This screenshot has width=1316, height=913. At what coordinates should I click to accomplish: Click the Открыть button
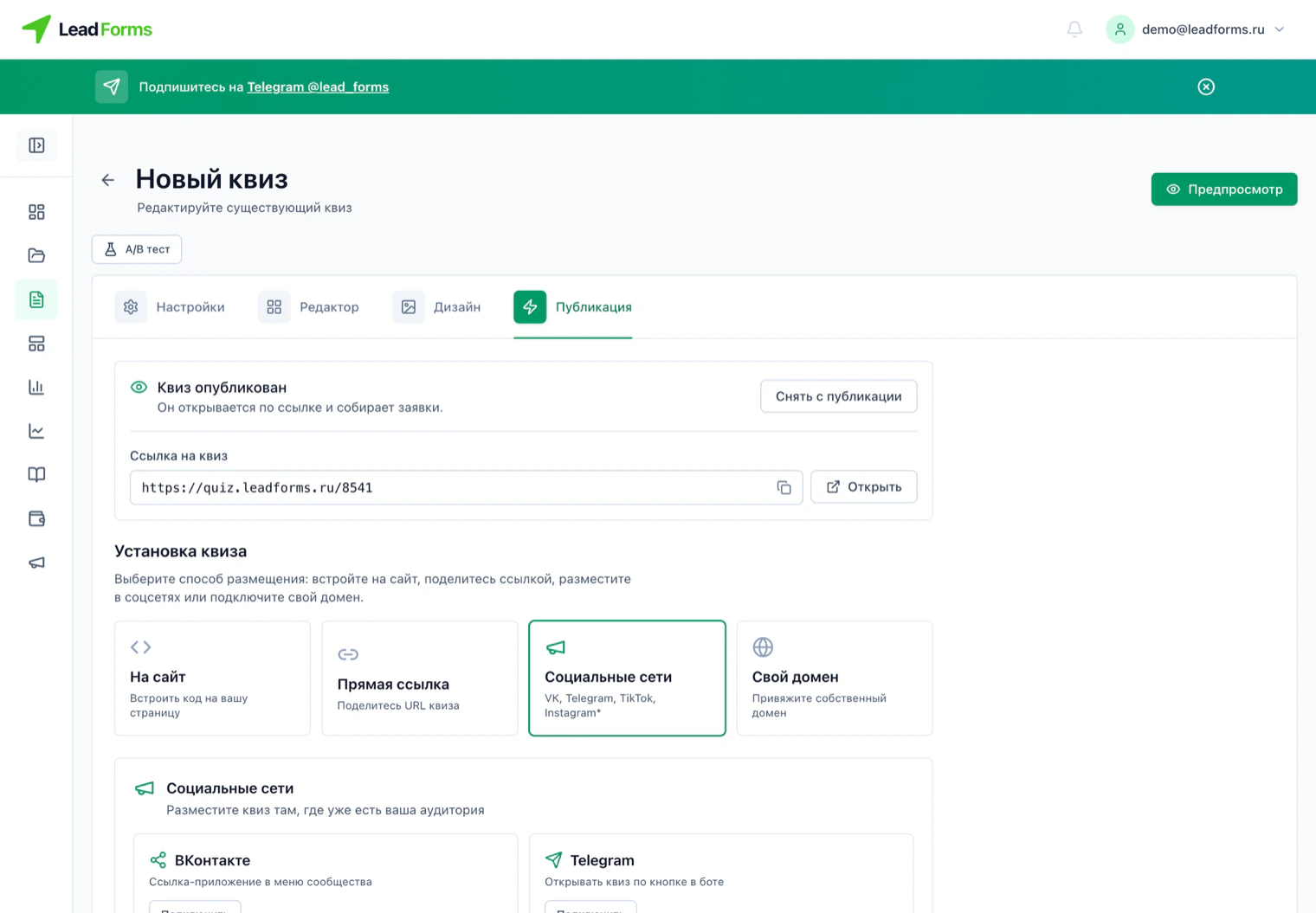(863, 487)
